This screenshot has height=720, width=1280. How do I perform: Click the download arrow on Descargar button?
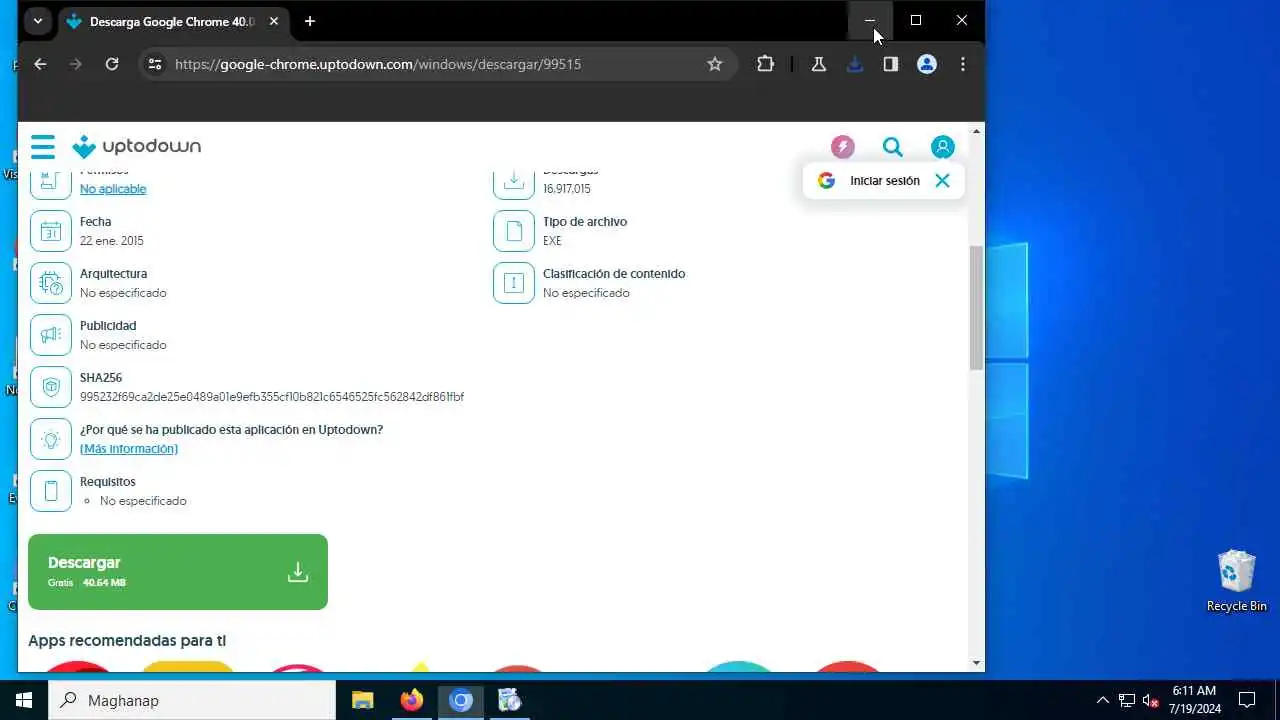(x=298, y=572)
